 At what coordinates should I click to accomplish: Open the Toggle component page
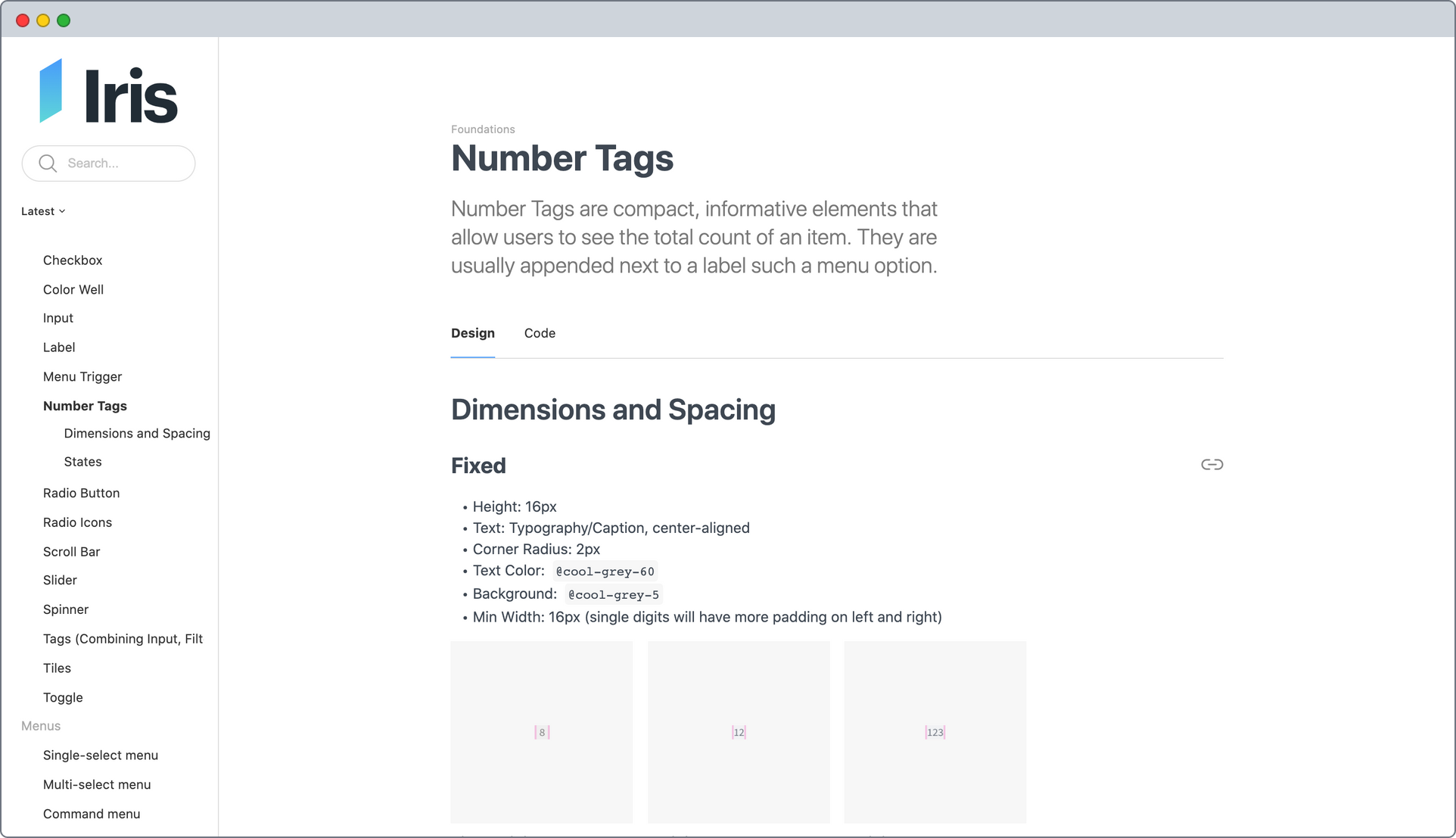[x=63, y=697]
